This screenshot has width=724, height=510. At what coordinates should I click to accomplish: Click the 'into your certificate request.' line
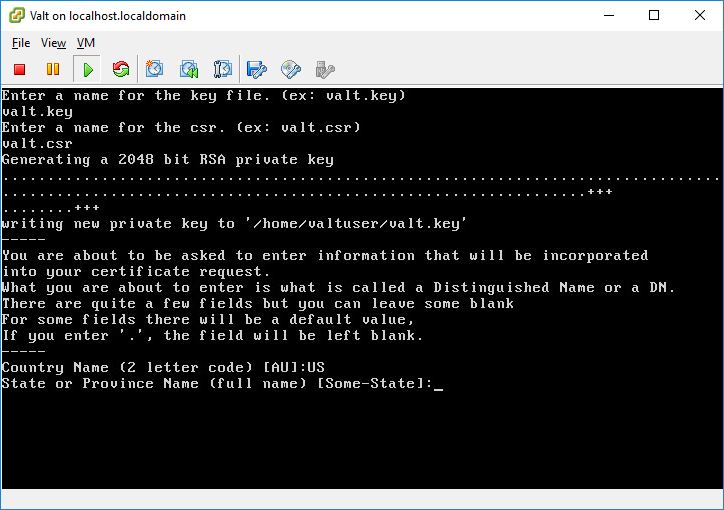[136, 272]
